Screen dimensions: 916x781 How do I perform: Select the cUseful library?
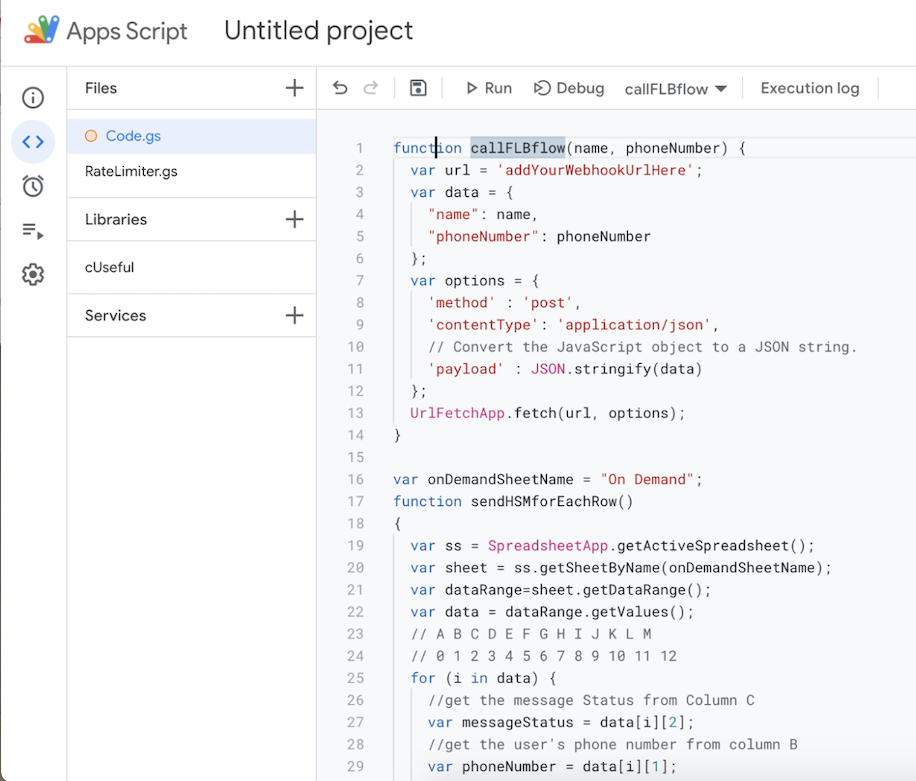(x=109, y=267)
